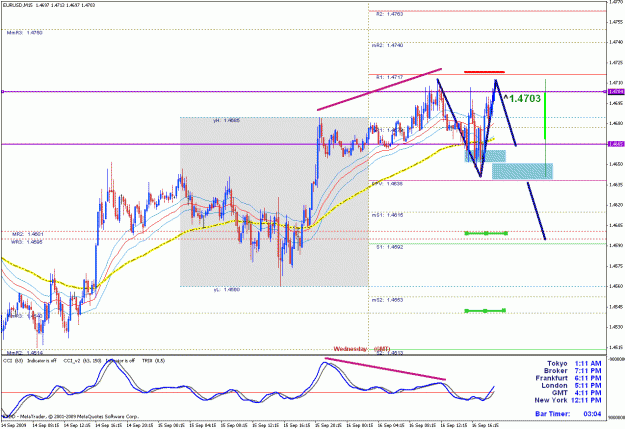Screen dimensions: 625x429
Task: Click the MetaTrader copyright text
Action: click(73, 417)
